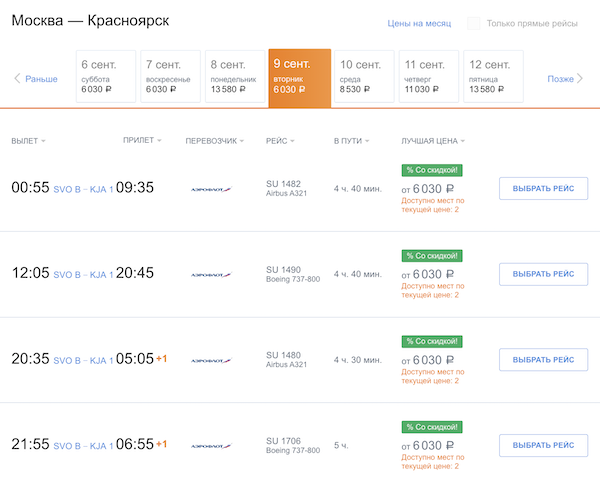Click Aeroflot logo on SU 1482 flight
This screenshot has height=487, width=600.
210,188
